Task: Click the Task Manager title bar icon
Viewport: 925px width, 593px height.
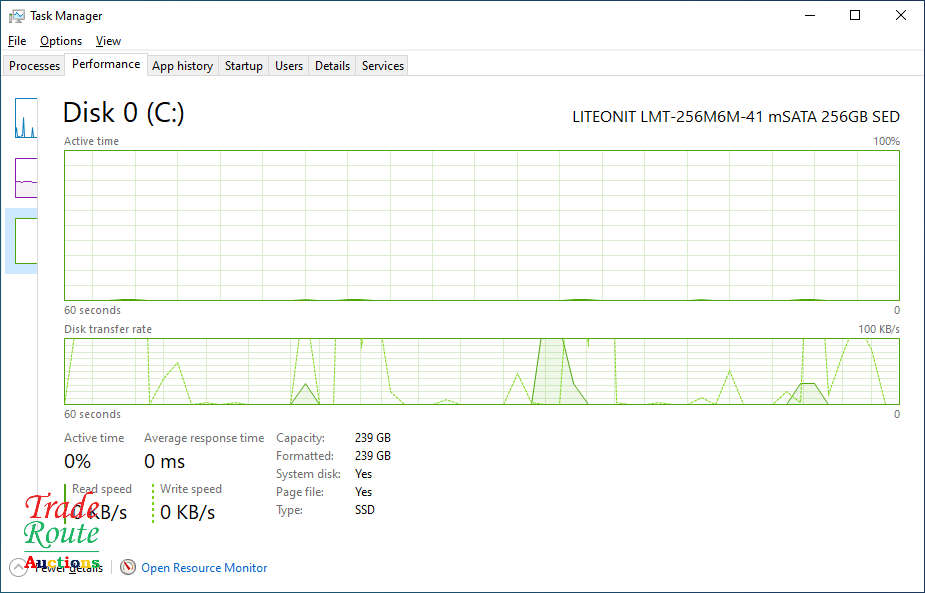Action: coord(16,16)
